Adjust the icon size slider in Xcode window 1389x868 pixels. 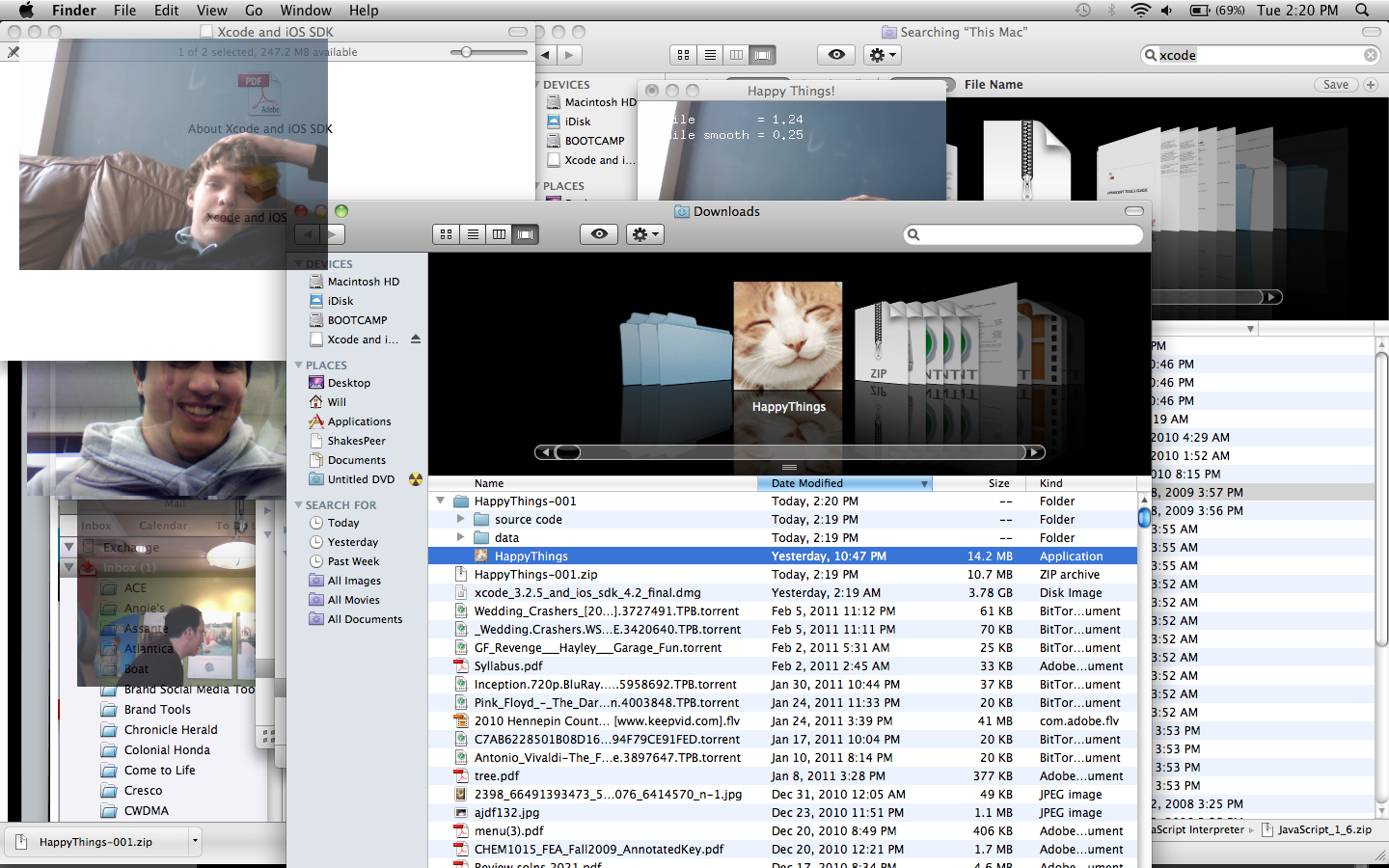[466, 52]
